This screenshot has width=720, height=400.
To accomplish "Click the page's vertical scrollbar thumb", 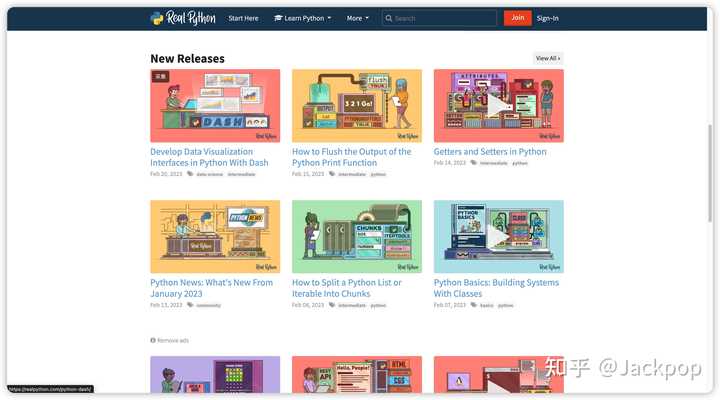I will click(x=710, y=173).
